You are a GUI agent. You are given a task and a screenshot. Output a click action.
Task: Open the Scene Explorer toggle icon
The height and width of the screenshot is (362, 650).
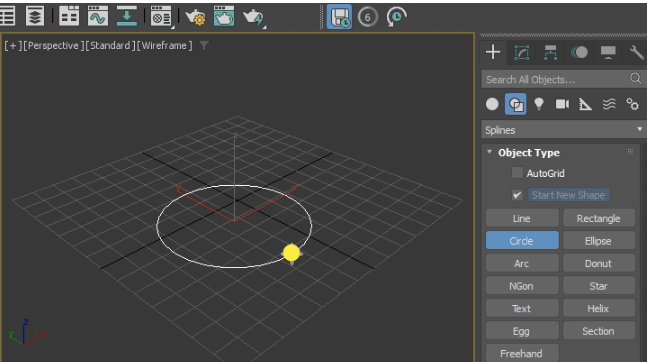[7, 17]
